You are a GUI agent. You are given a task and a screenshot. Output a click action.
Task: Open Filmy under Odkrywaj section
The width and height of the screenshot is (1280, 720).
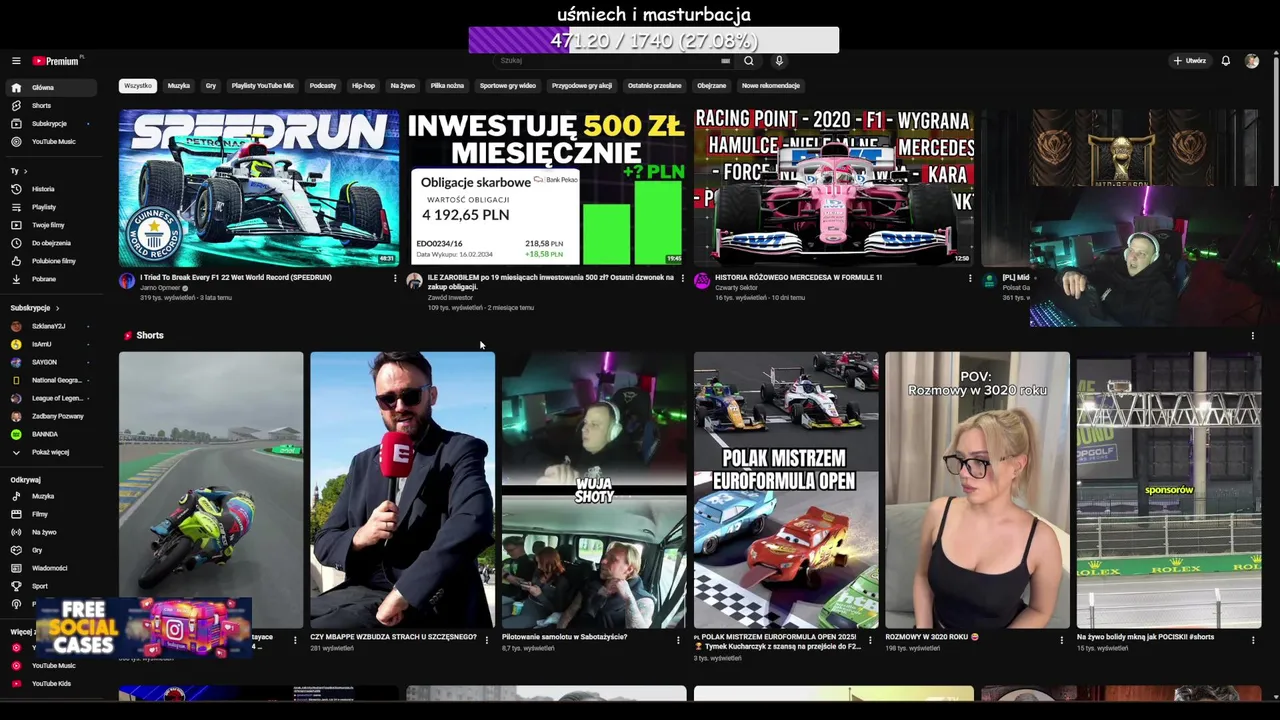[50, 514]
